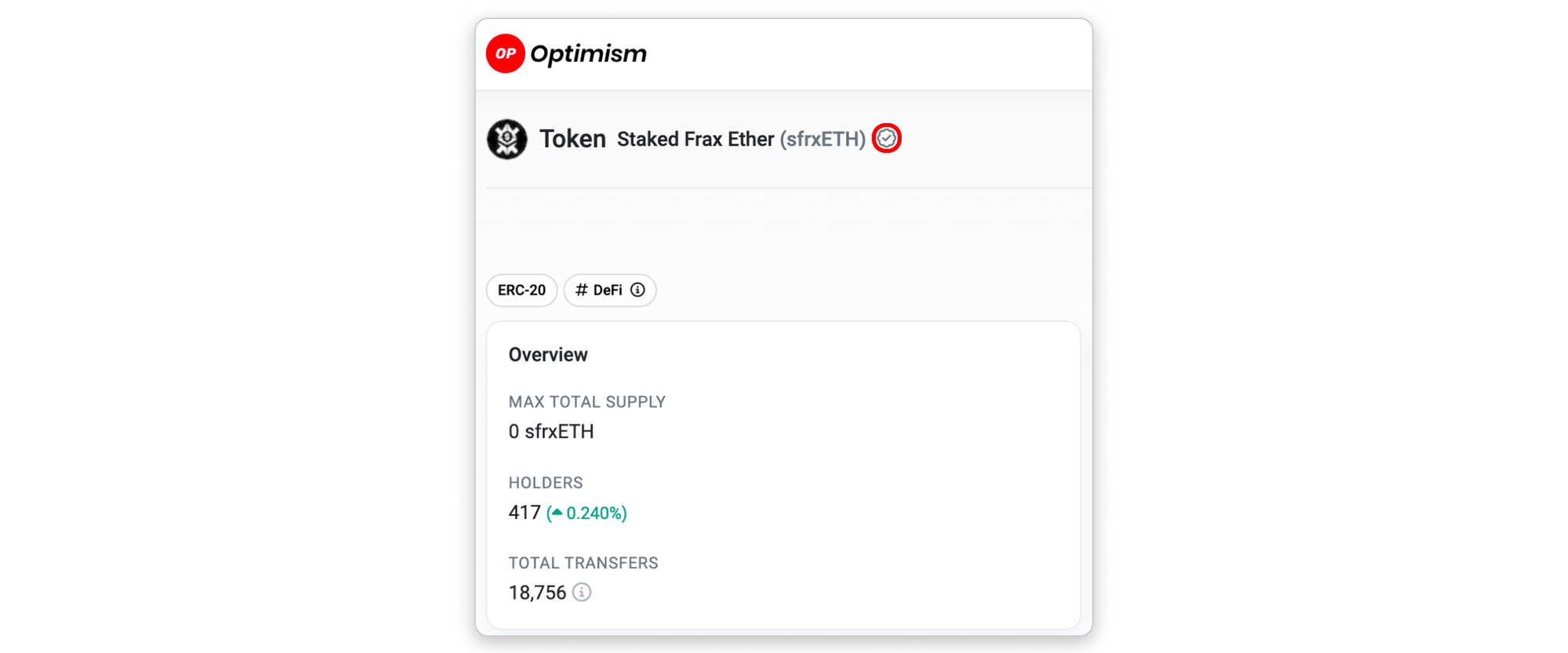Click the Overview heading
Viewport: 1568px width, 653px height.
[548, 354]
